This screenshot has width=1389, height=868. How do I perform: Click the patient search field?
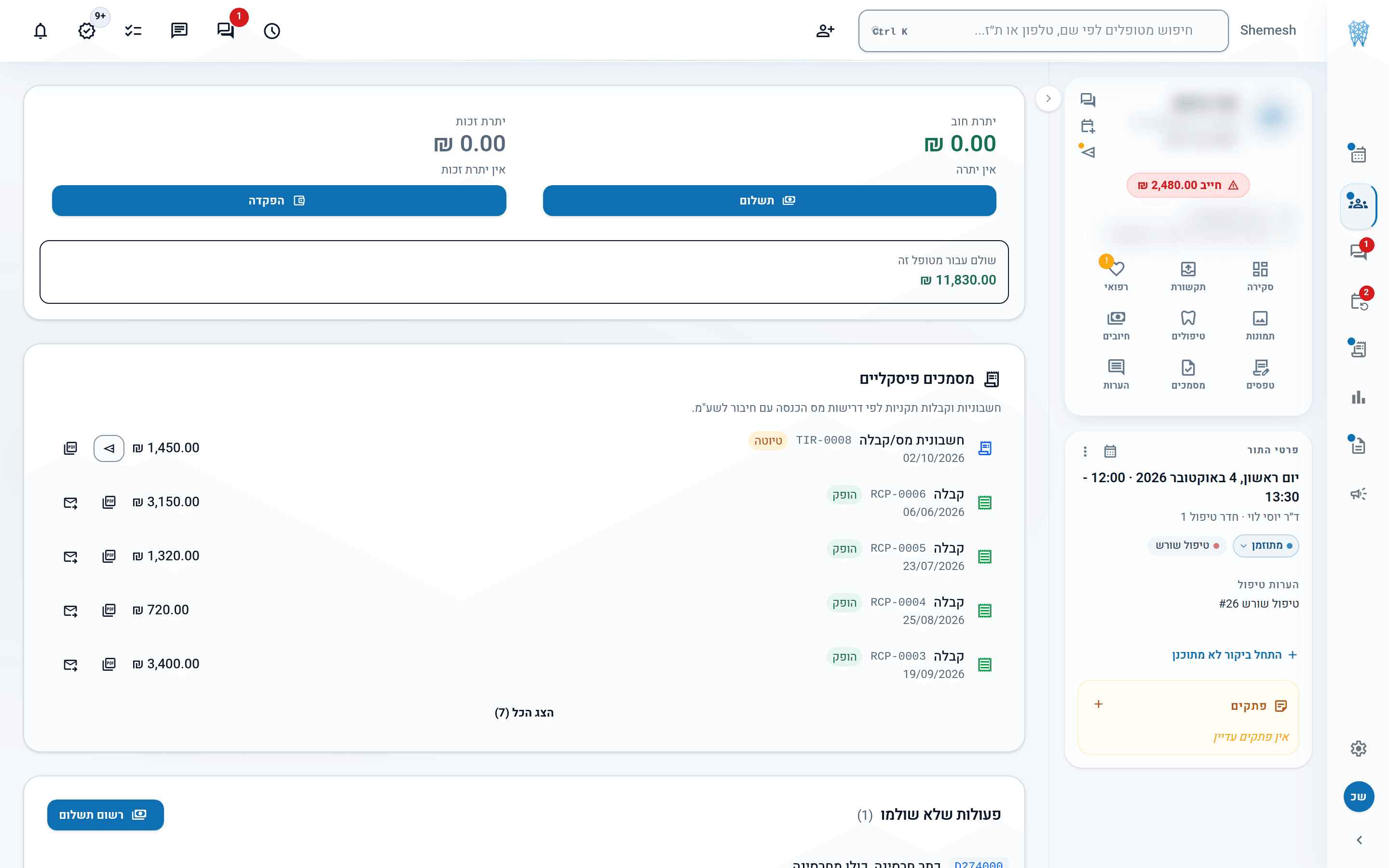click(1043, 30)
